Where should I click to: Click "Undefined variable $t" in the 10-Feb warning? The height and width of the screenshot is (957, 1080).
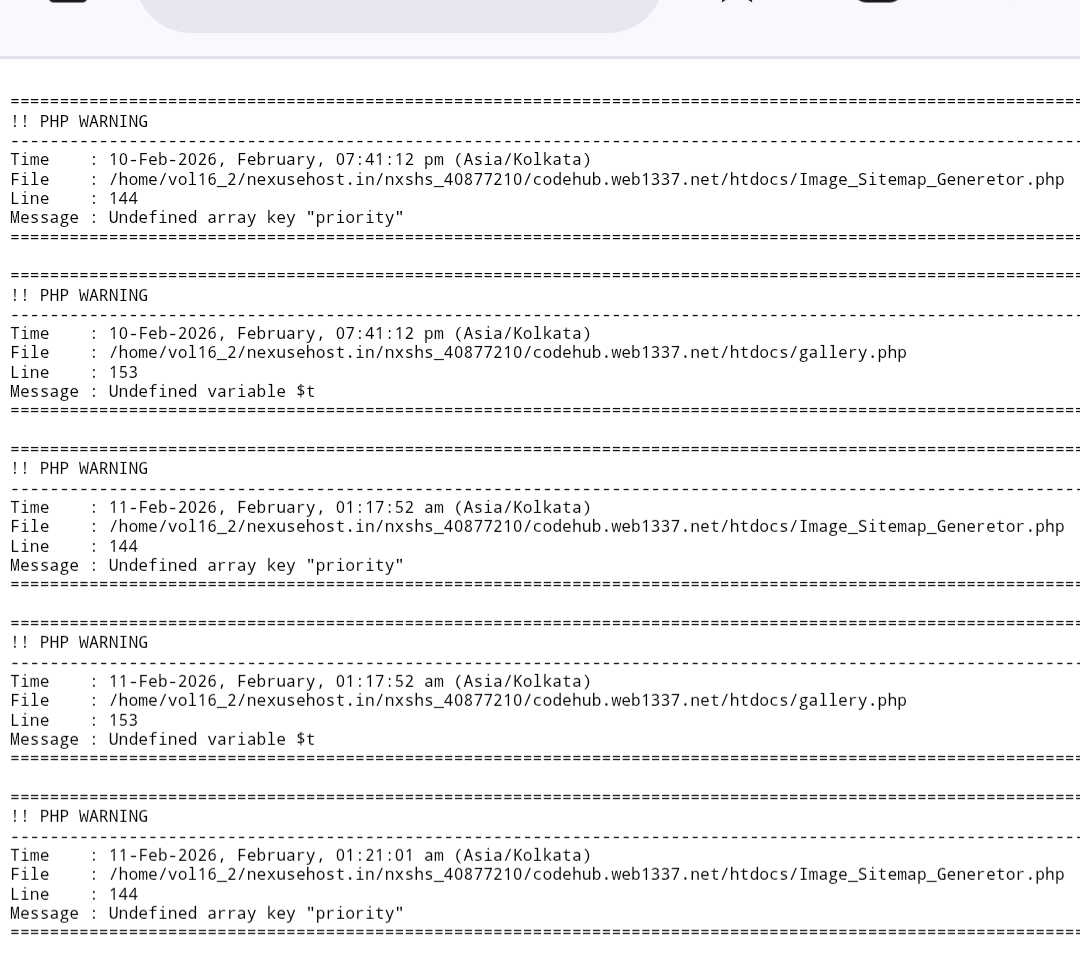pyautogui.click(x=212, y=391)
